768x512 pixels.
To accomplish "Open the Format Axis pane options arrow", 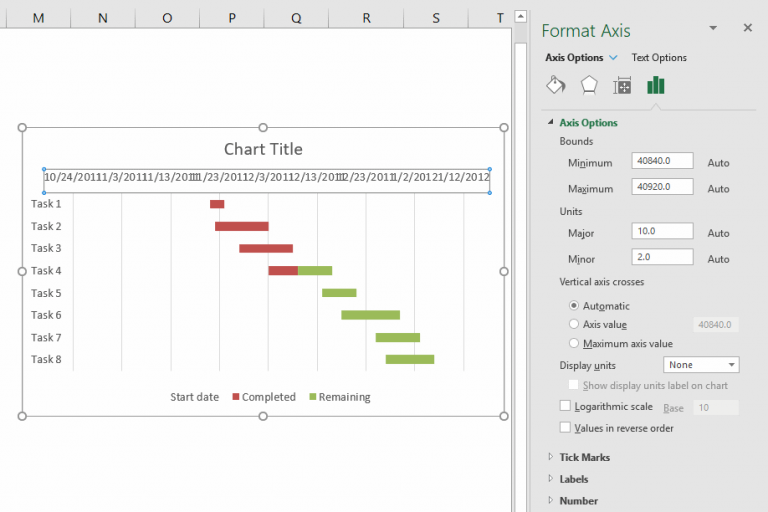I will click(713, 28).
